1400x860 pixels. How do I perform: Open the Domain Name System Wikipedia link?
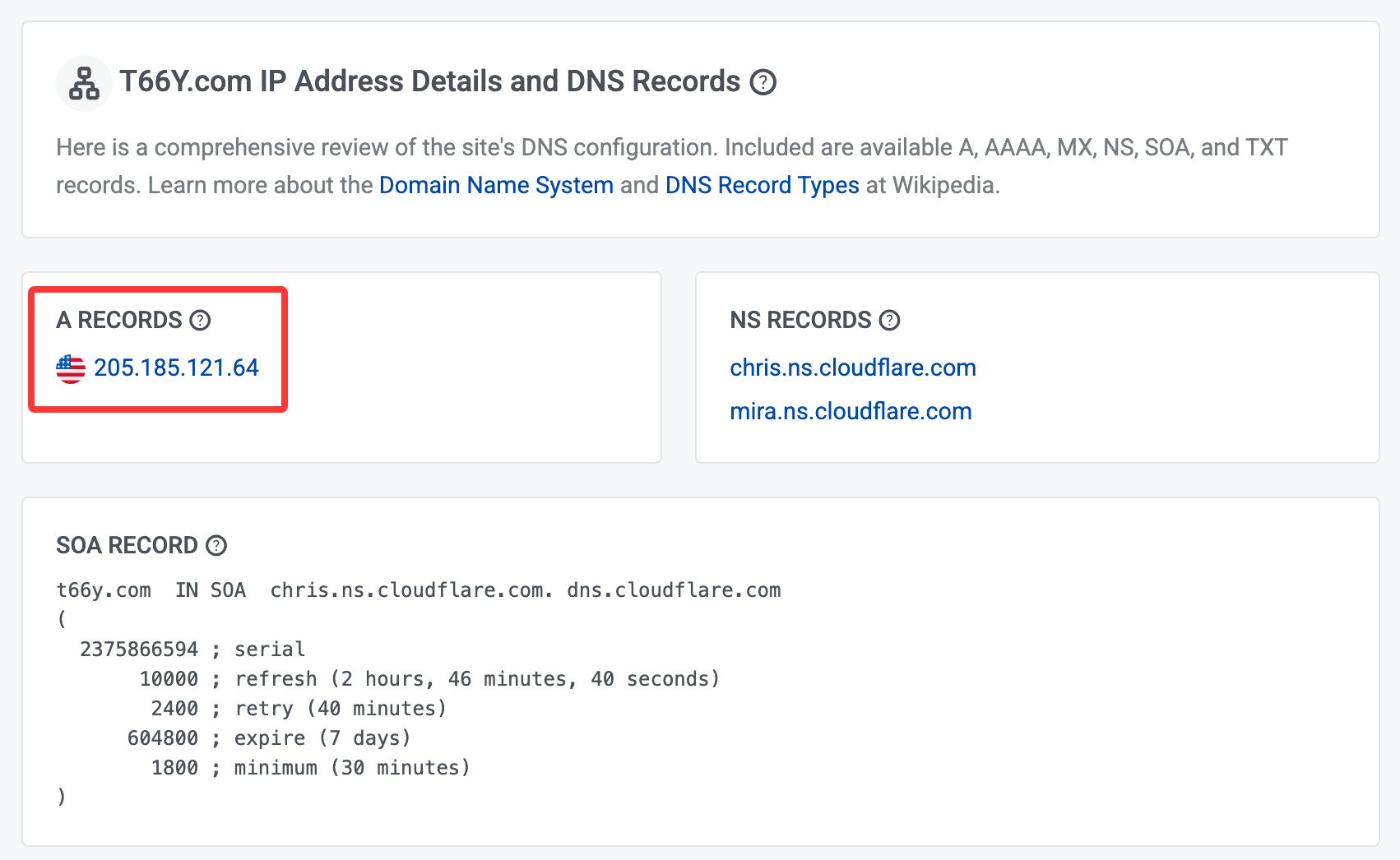point(496,185)
